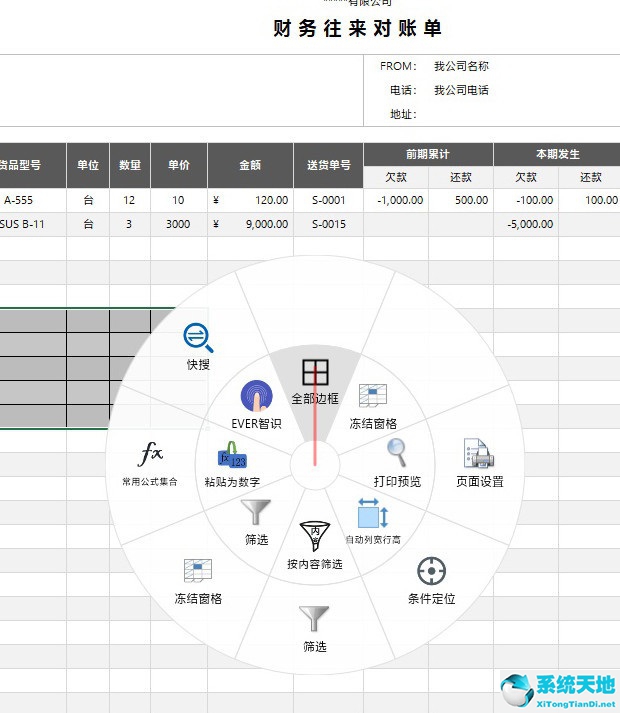The width and height of the screenshot is (620, 713).
Task: Select delivery number S-0015 cell
Action: (x=328, y=224)
